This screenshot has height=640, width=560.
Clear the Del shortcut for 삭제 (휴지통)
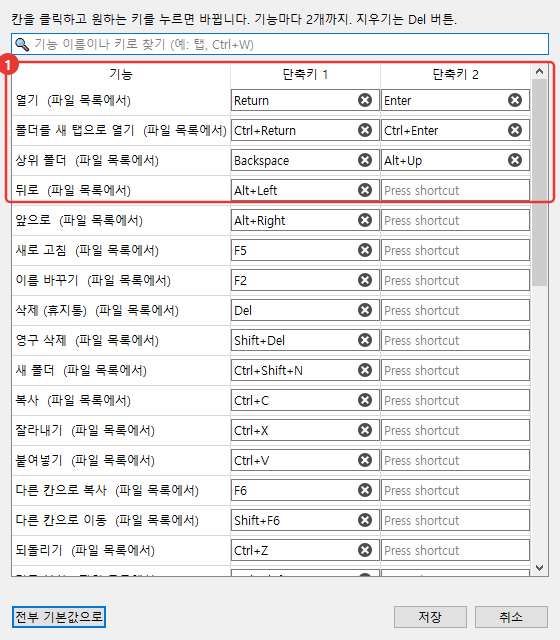365,310
